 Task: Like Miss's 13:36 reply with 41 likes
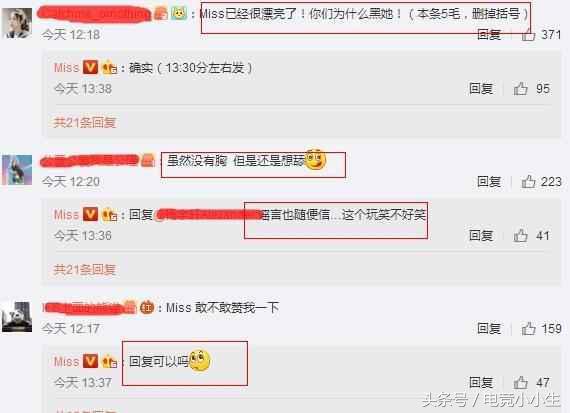point(521,236)
